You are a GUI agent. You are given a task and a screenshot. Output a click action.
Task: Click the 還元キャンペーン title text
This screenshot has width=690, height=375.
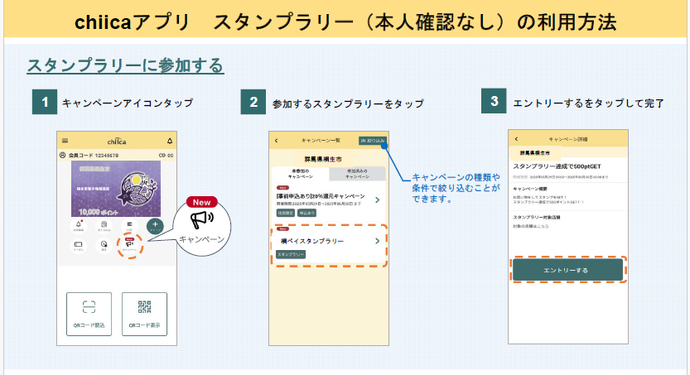(320, 196)
